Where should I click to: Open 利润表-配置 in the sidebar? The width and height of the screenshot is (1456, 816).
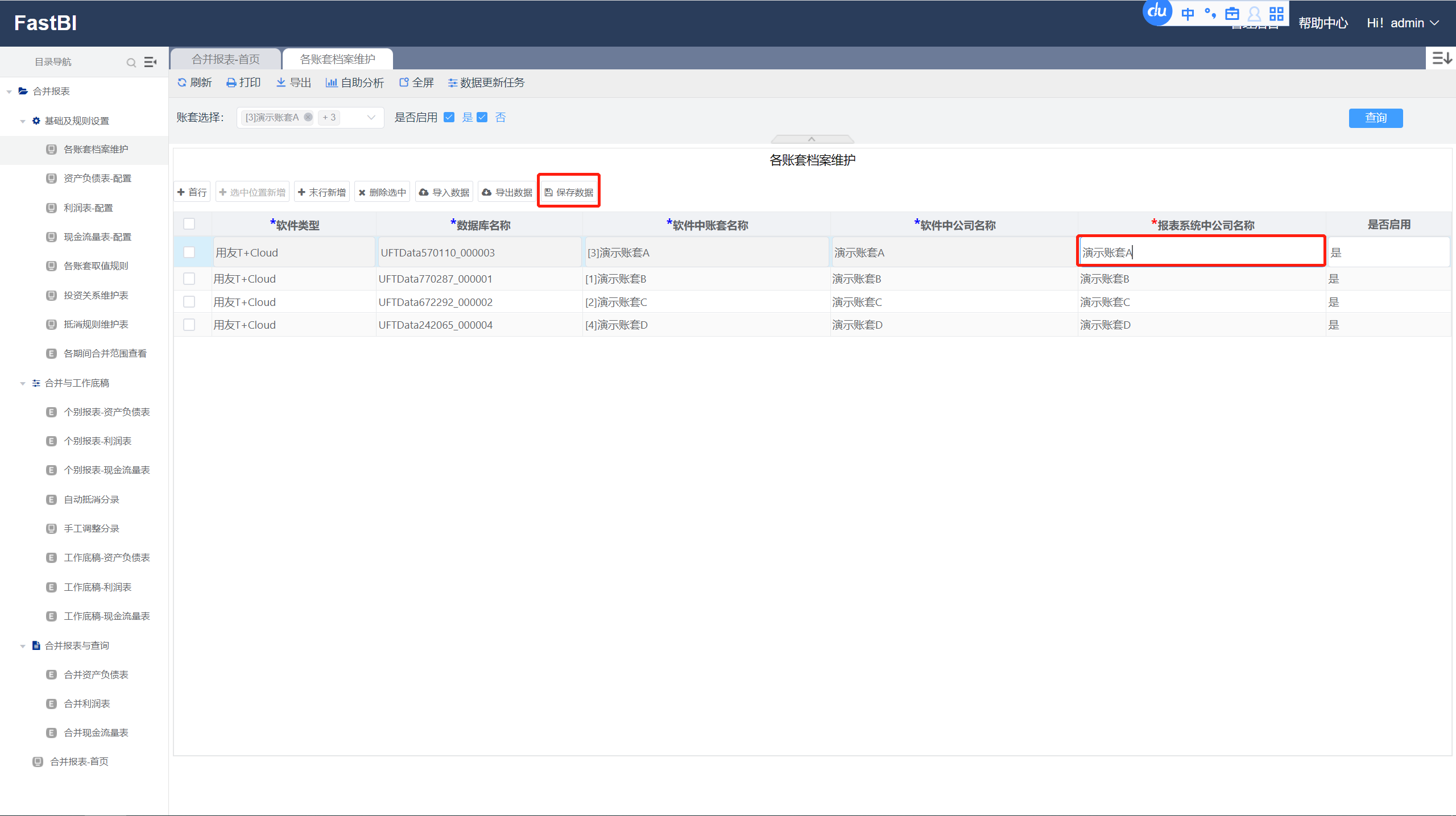pyautogui.click(x=88, y=208)
